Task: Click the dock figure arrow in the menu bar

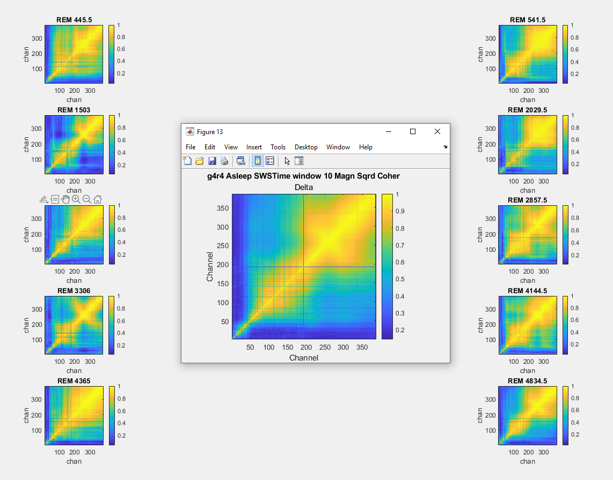Action: pyautogui.click(x=445, y=147)
